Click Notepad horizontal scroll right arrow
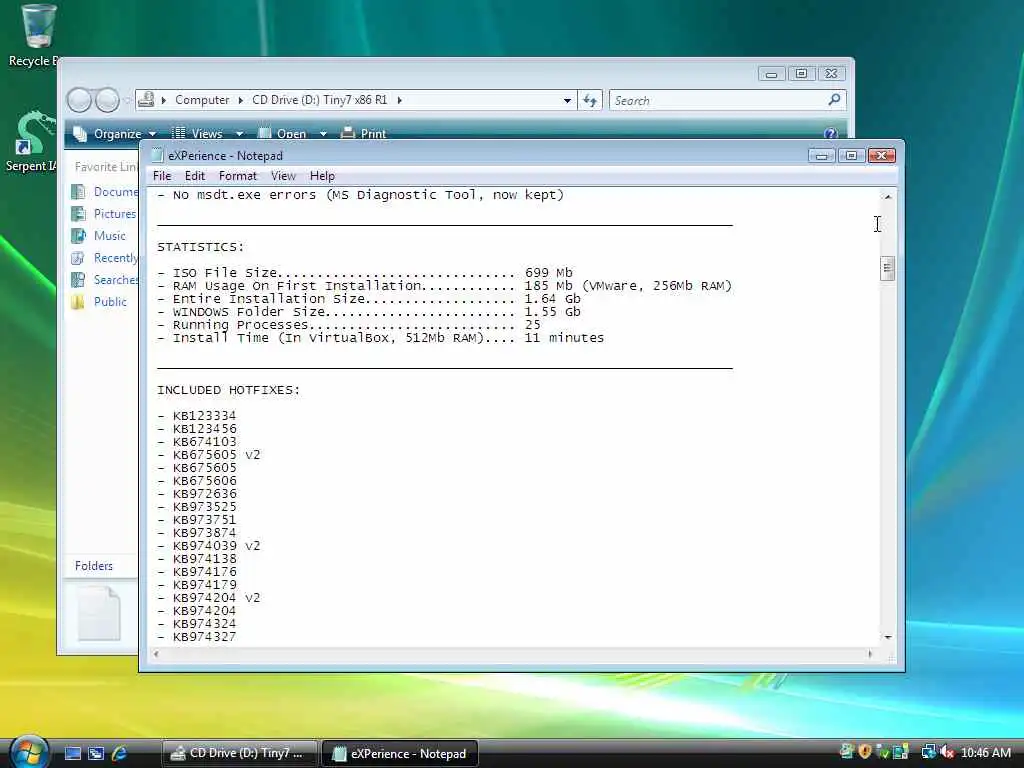Screen dimensions: 1024x768 click(x=870, y=654)
